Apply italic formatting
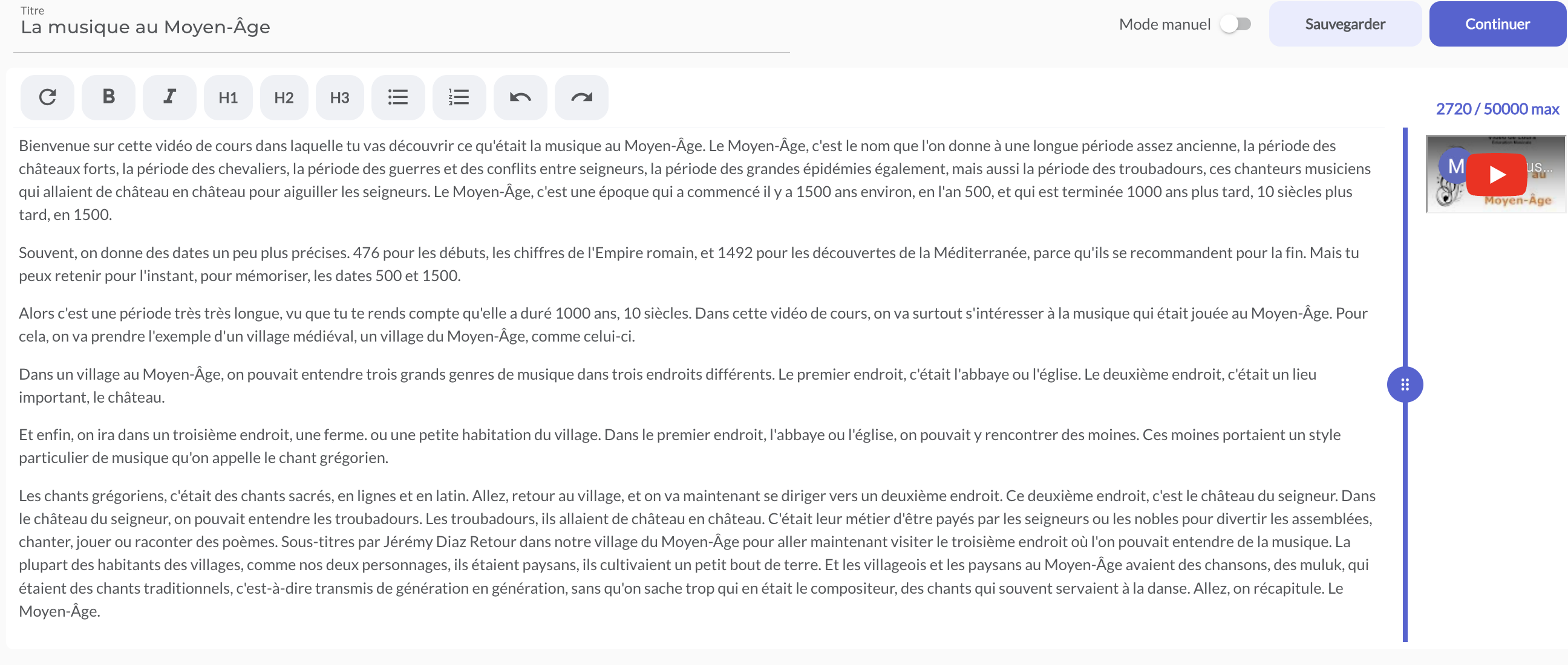Viewport: 1568px width, 665px height. pyautogui.click(x=169, y=97)
